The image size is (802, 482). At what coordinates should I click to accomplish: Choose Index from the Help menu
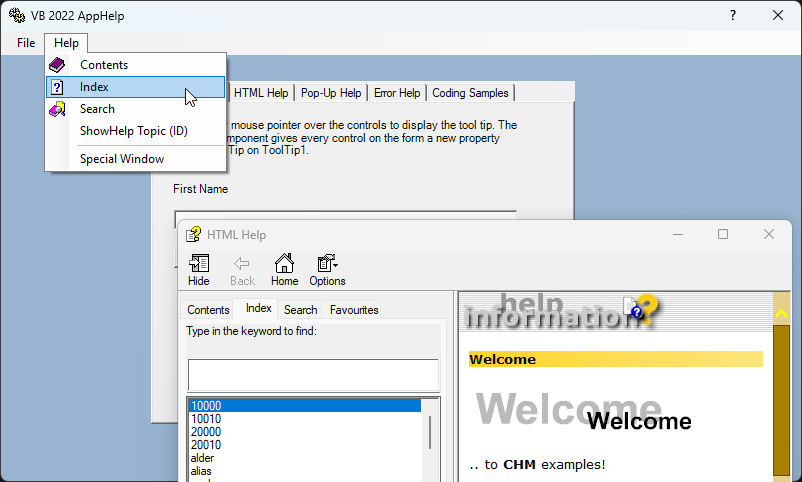136,87
